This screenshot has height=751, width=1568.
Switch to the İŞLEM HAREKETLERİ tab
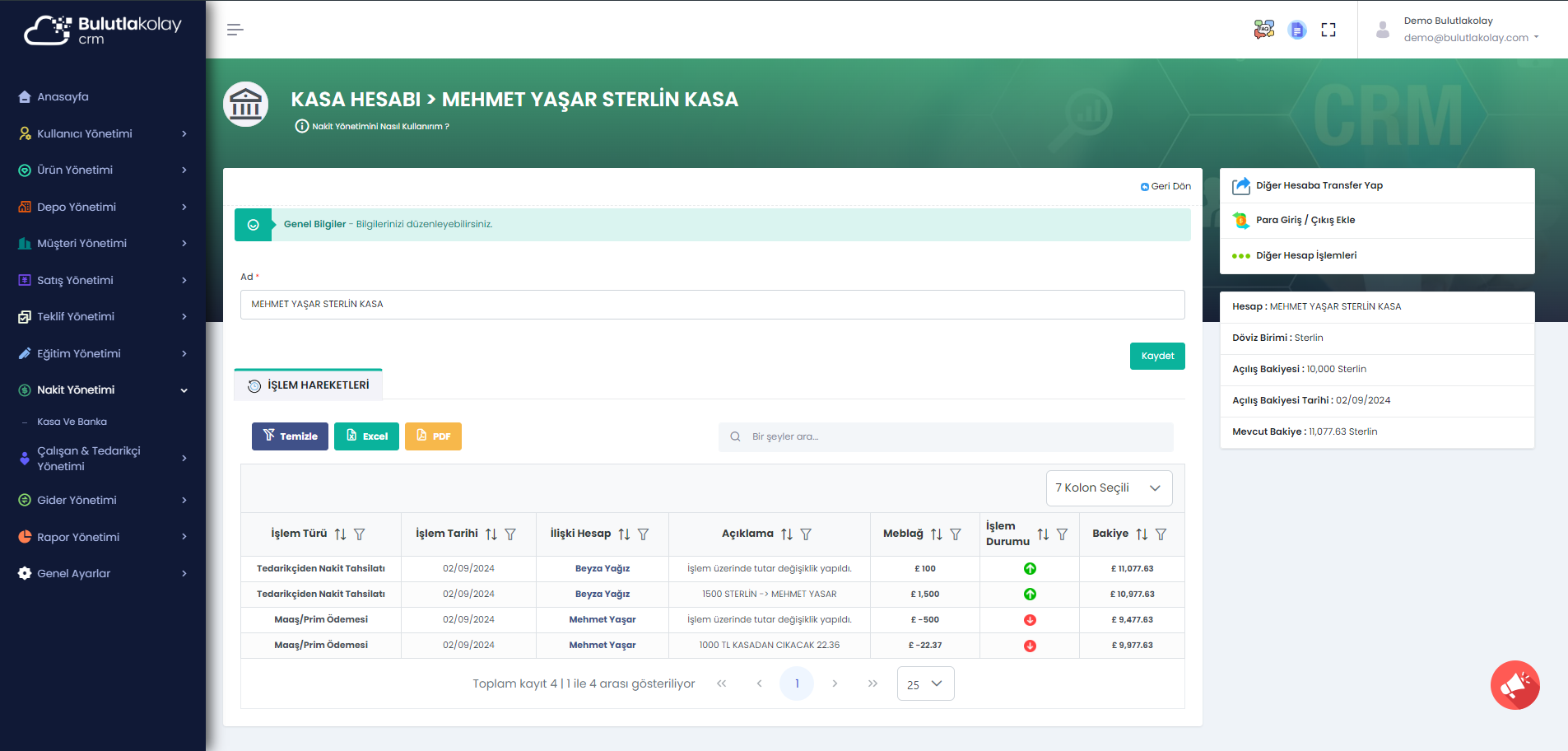[308, 384]
